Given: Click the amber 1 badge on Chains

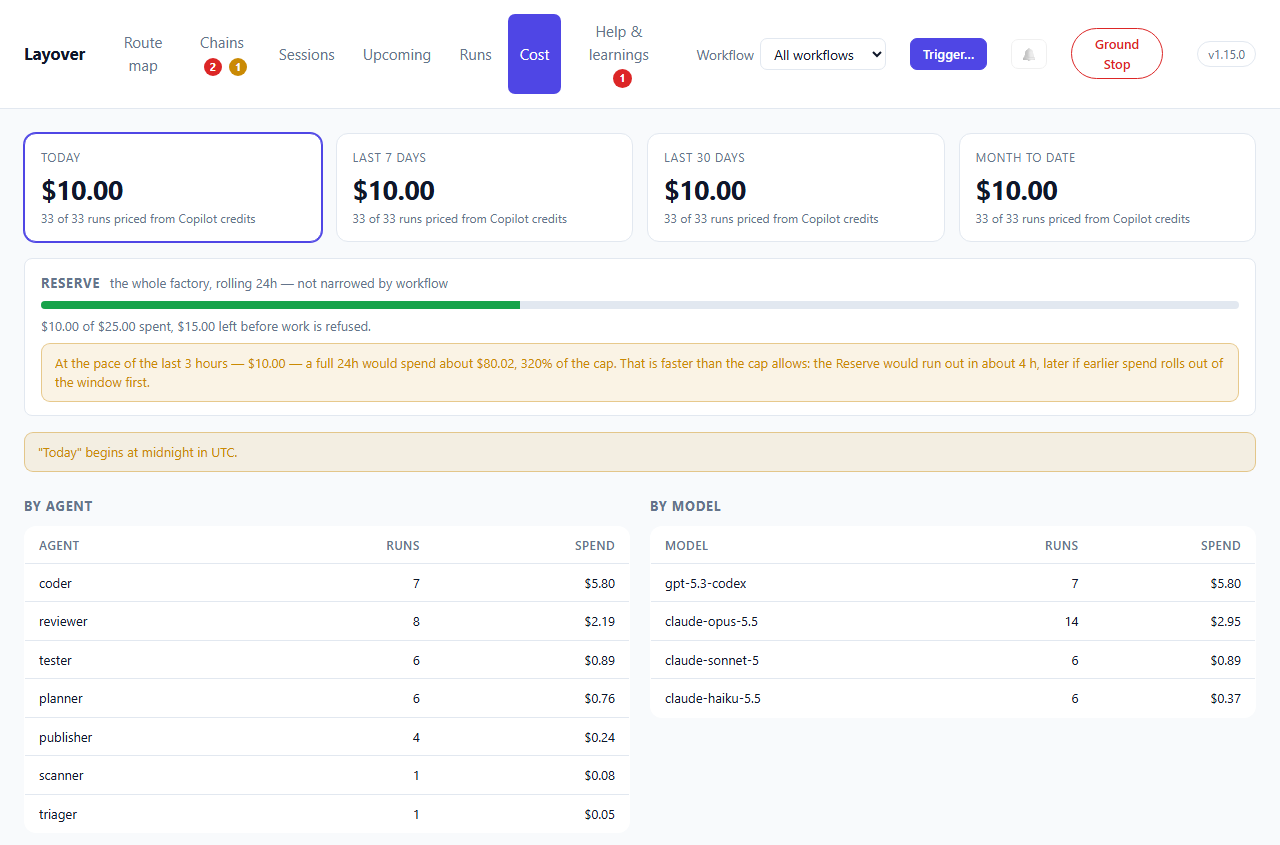Looking at the screenshot, I should tap(238, 67).
